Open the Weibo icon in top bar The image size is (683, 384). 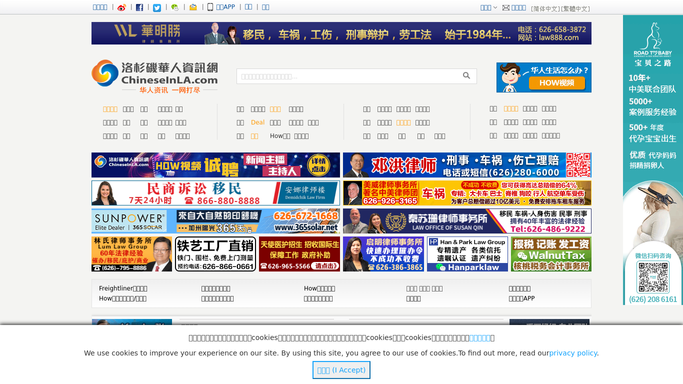[122, 7]
